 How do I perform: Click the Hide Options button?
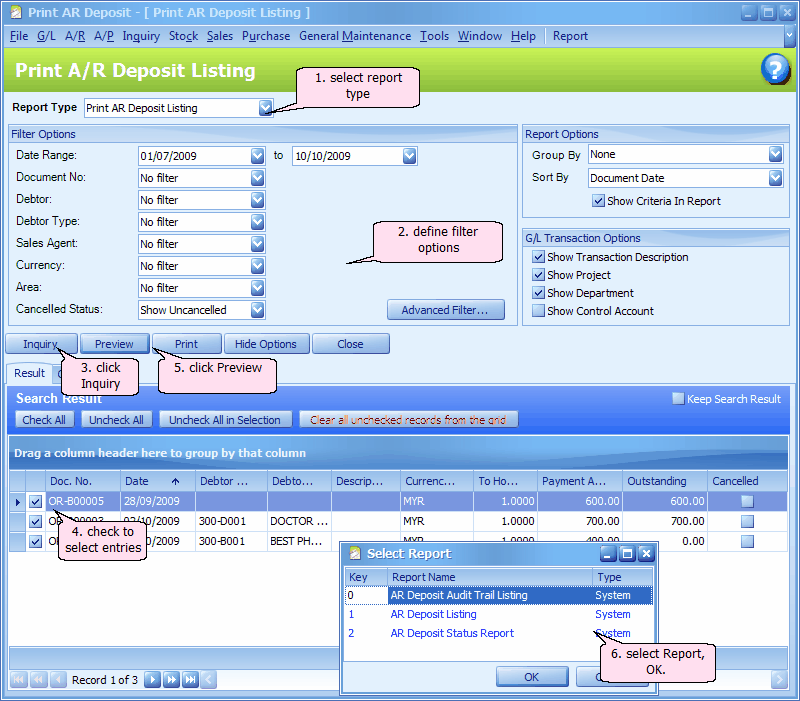pyautogui.click(x=266, y=344)
